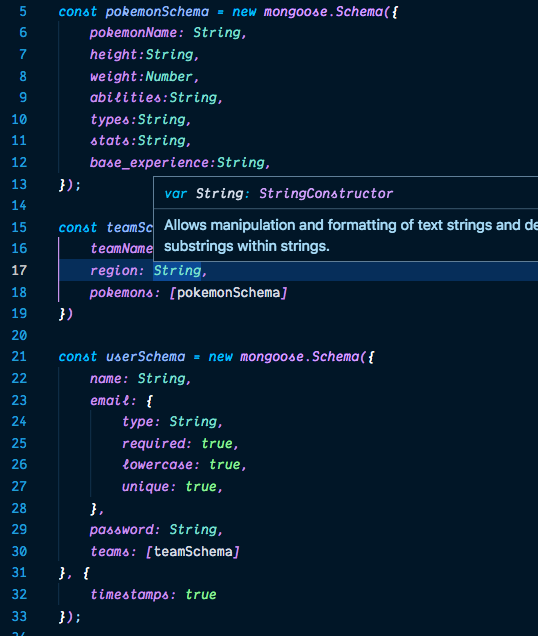Click the abilities property name
538x636 pixels.
click(x=125, y=98)
